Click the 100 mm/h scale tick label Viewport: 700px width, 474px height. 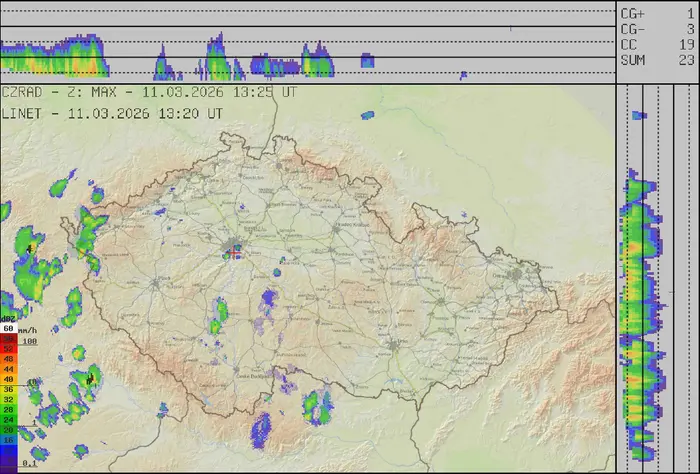pos(29,341)
